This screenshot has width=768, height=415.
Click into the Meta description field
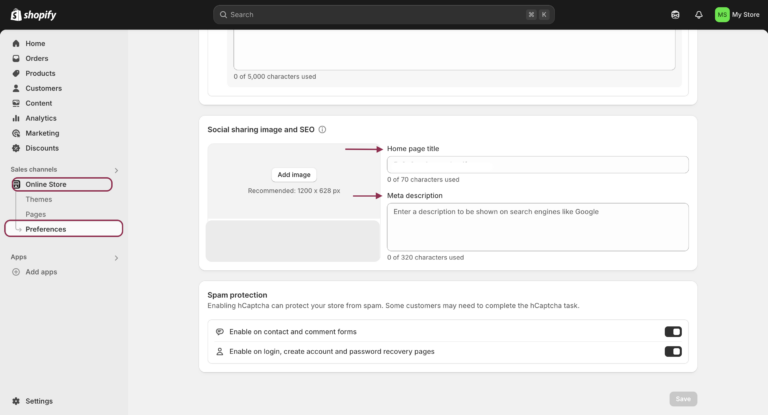537,227
